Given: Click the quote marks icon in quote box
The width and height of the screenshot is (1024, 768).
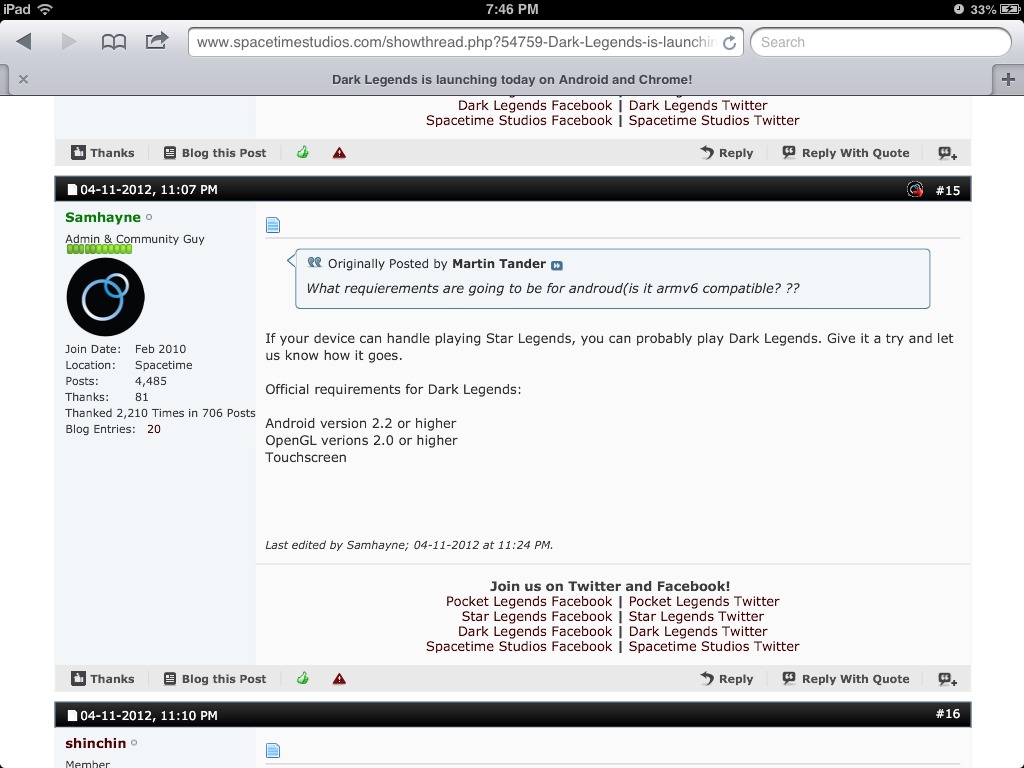Looking at the screenshot, I should pyautogui.click(x=314, y=262).
